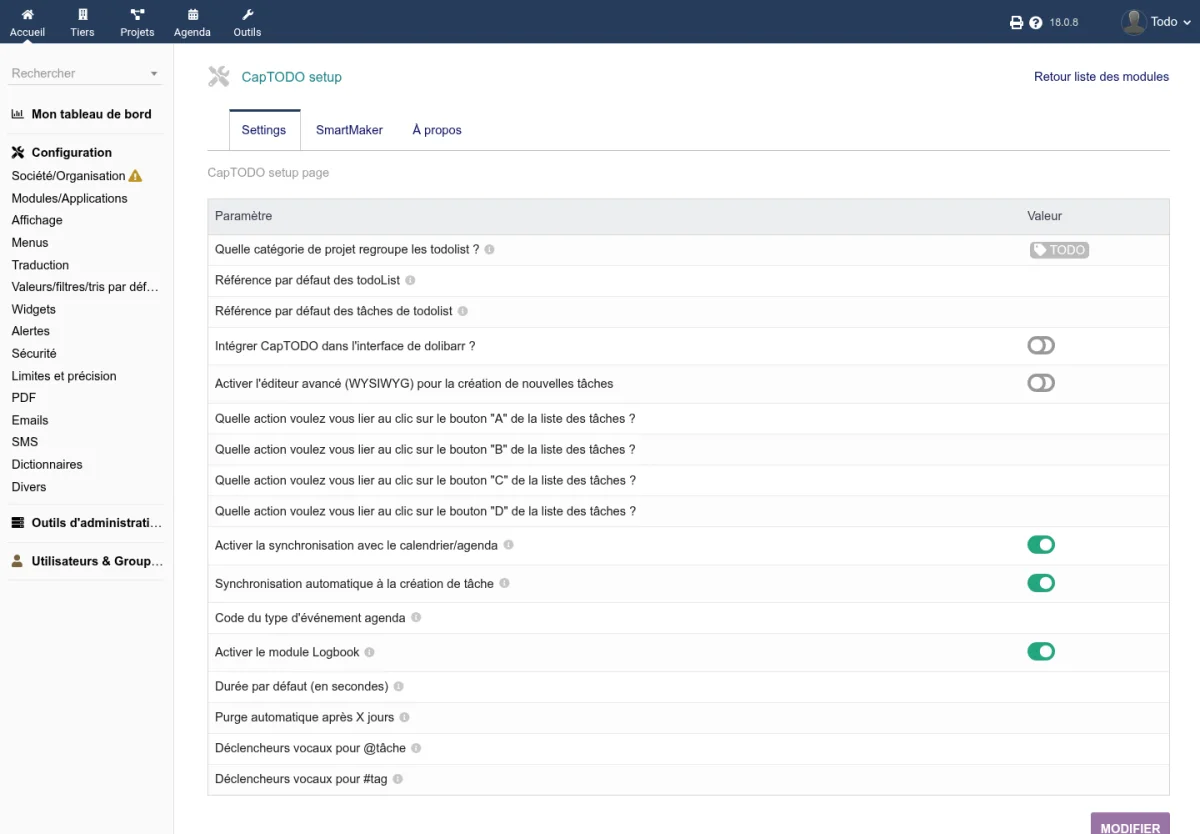Open Widgets settings
Viewport: 1200px width, 834px height.
(34, 309)
